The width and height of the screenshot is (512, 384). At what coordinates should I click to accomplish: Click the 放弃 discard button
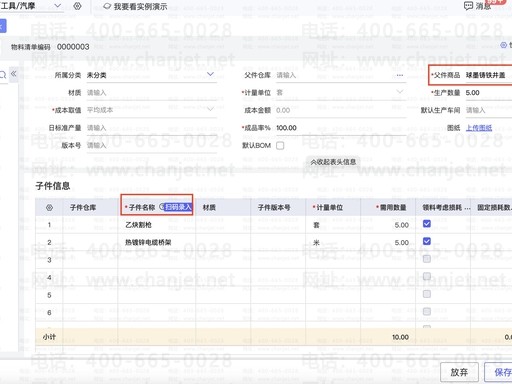point(459,372)
